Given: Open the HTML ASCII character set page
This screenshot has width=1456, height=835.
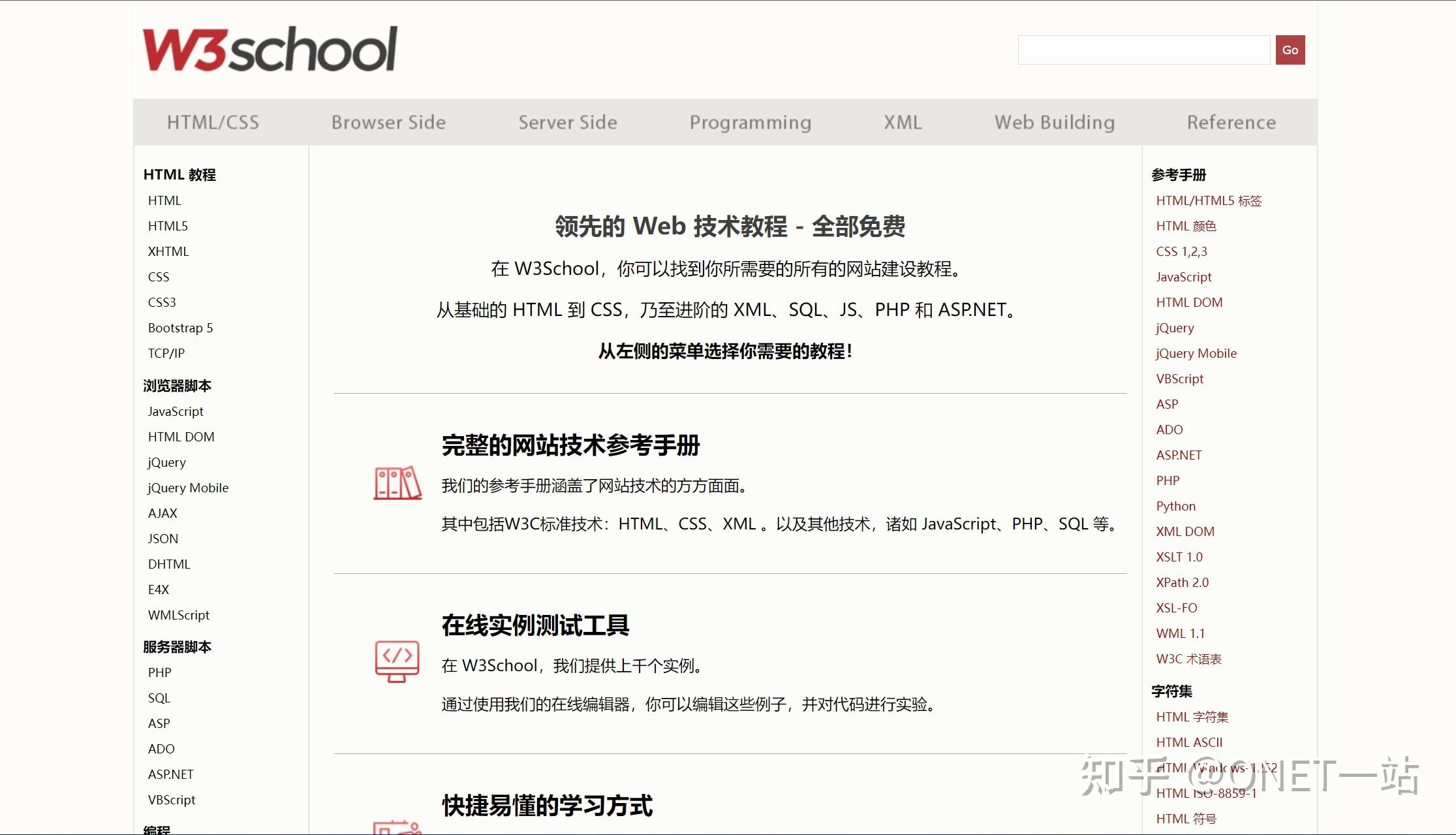Looking at the screenshot, I should pos(1189,742).
